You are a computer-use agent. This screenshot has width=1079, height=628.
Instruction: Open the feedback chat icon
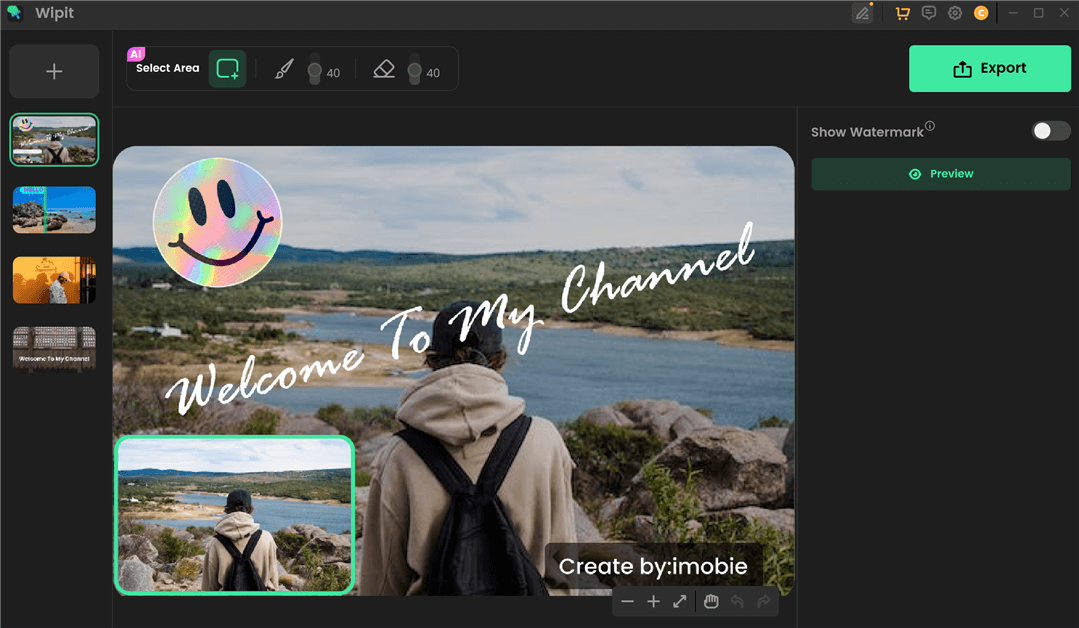pyautogui.click(x=928, y=12)
